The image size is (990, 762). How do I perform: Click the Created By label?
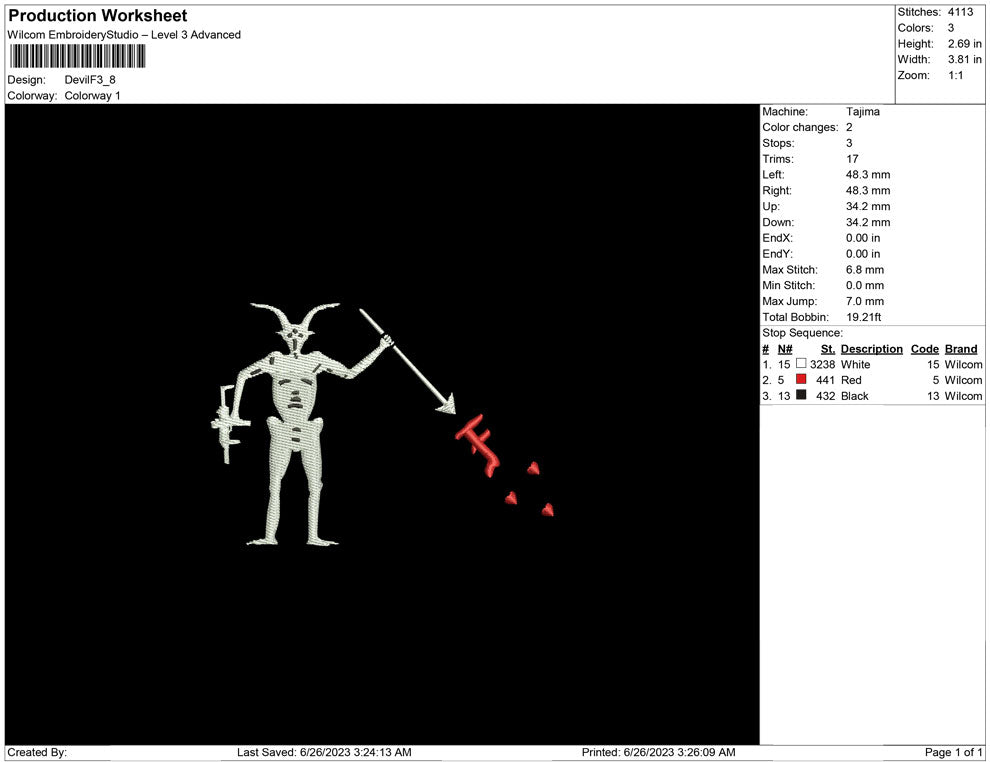pyautogui.click(x=37, y=752)
